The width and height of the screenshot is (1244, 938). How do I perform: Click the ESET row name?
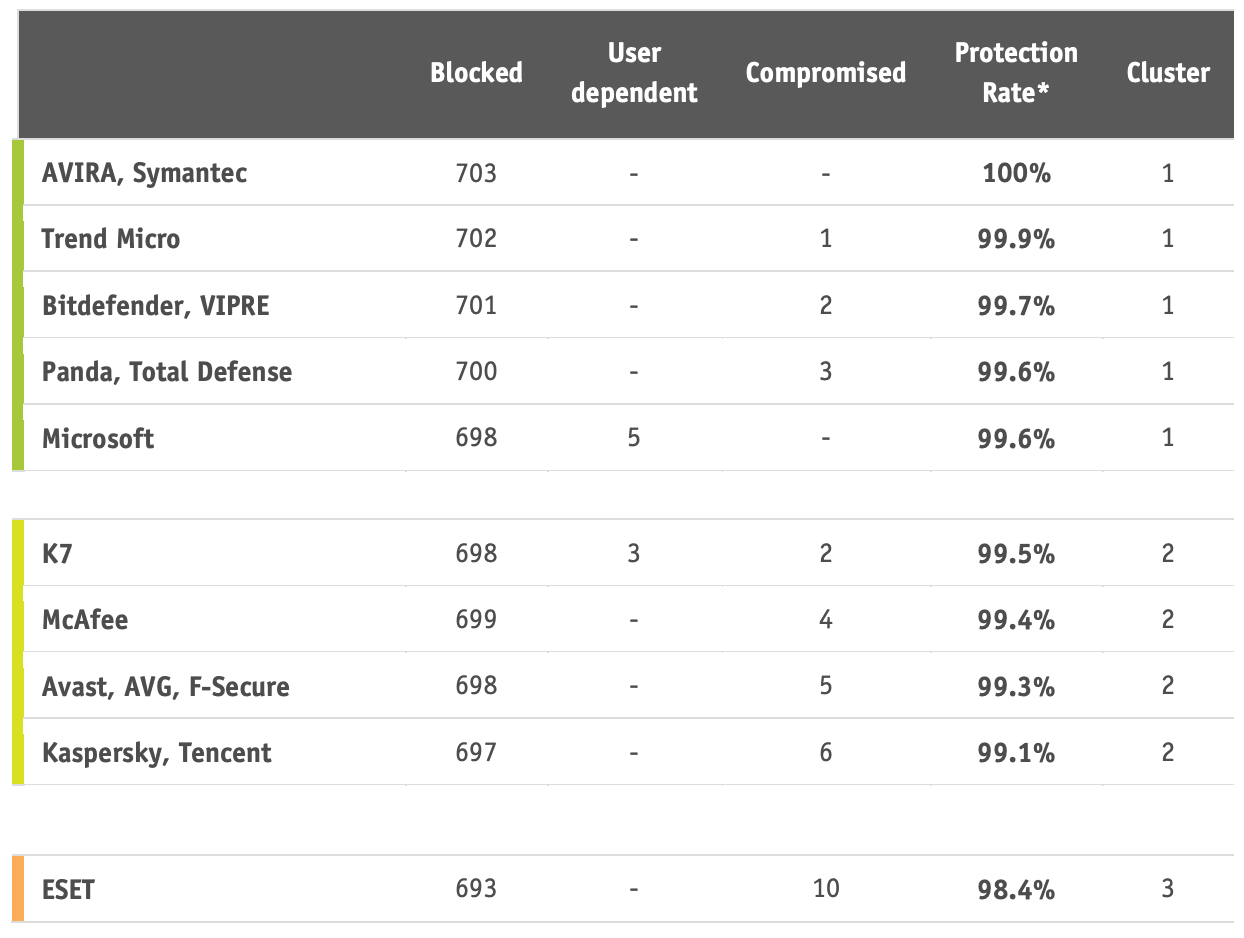point(68,889)
